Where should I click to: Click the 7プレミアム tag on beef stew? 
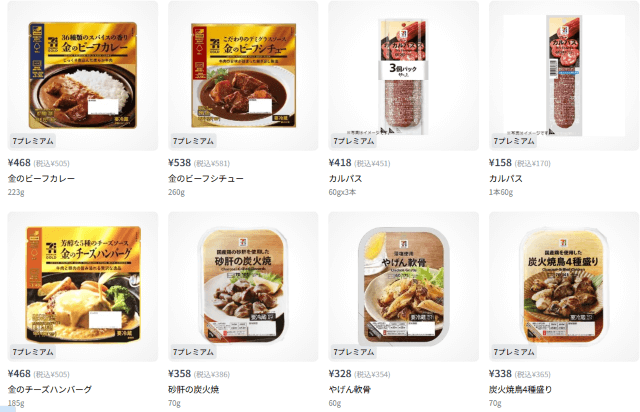[193, 141]
